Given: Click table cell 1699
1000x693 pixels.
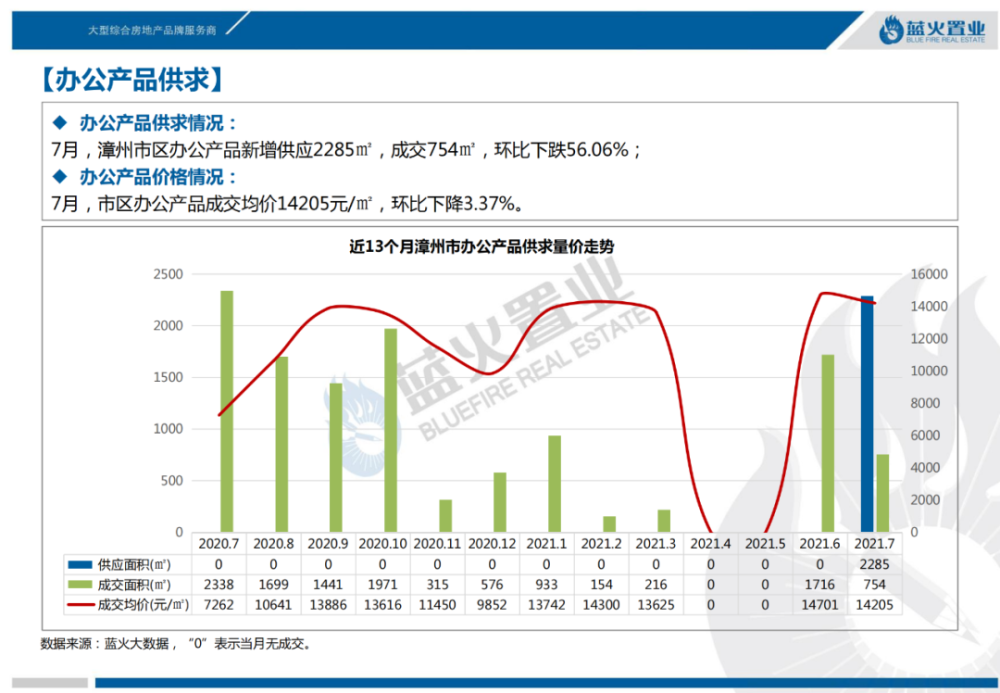Looking at the screenshot, I should 274,585.
